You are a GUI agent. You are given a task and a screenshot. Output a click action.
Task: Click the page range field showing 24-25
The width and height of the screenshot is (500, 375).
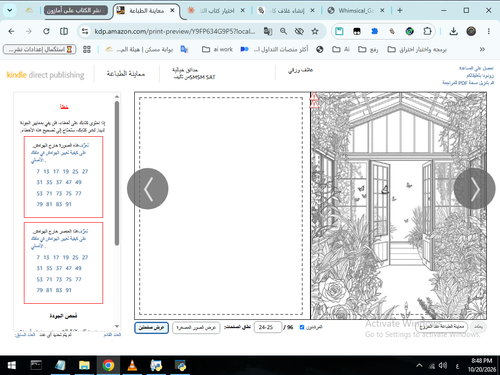coord(268,328)
